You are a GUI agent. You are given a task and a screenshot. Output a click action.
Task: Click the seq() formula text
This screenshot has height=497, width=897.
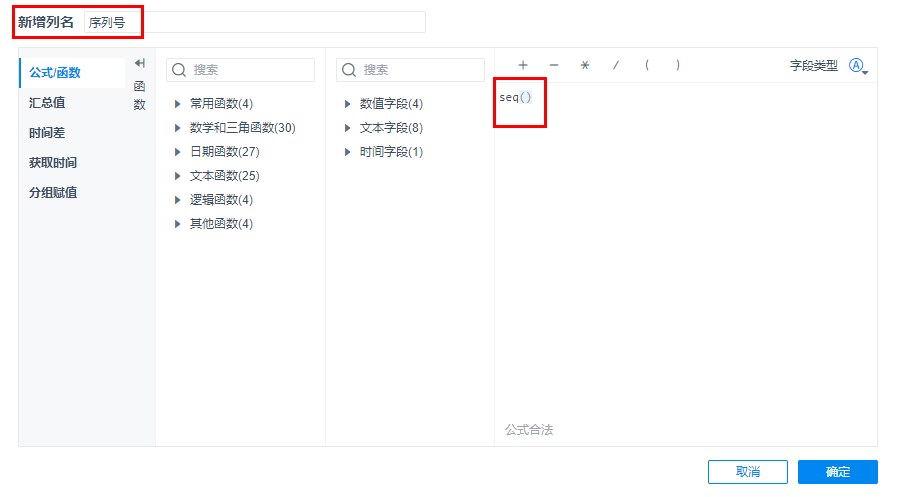coord(515,98)
